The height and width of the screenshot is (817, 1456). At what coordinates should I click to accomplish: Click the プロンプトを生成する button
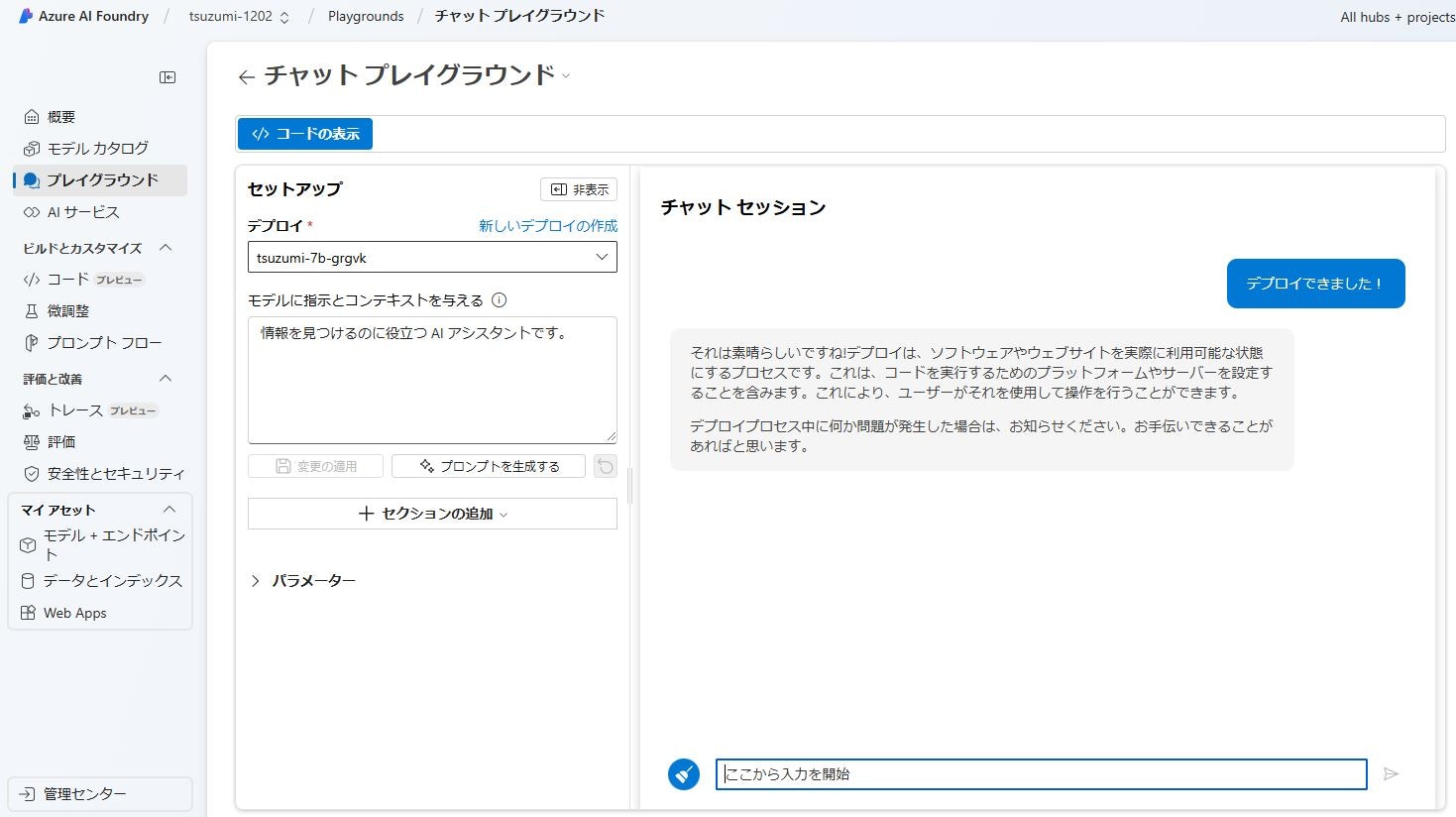click(x=489, y=466)
